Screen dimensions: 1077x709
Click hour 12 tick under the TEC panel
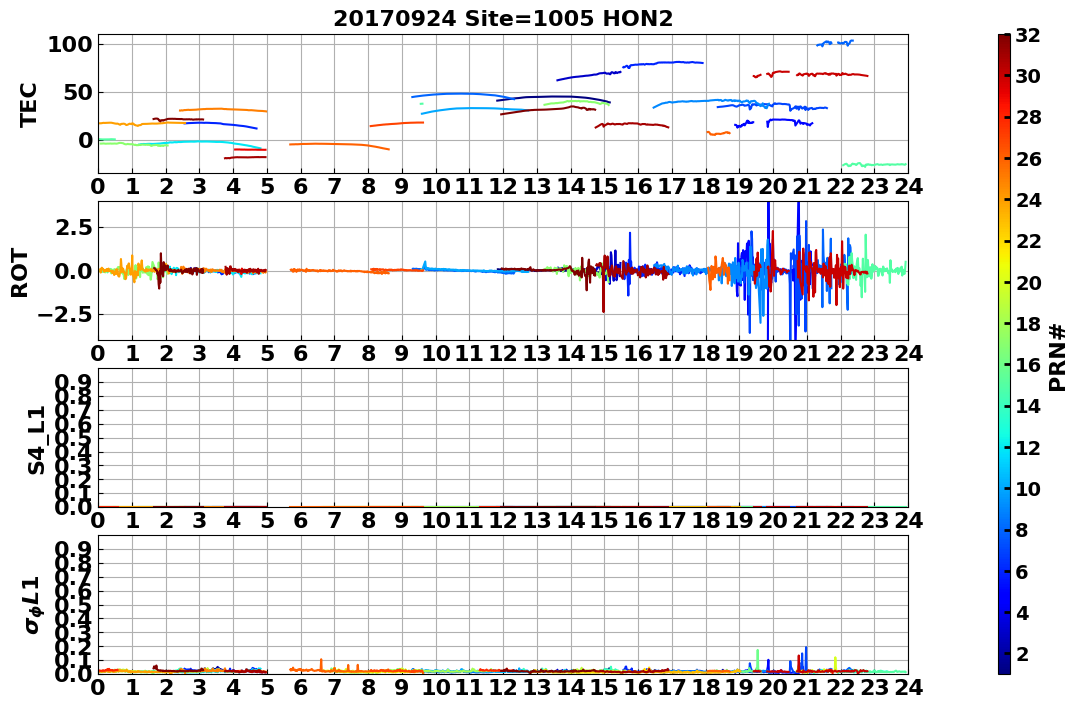(503, 186)
